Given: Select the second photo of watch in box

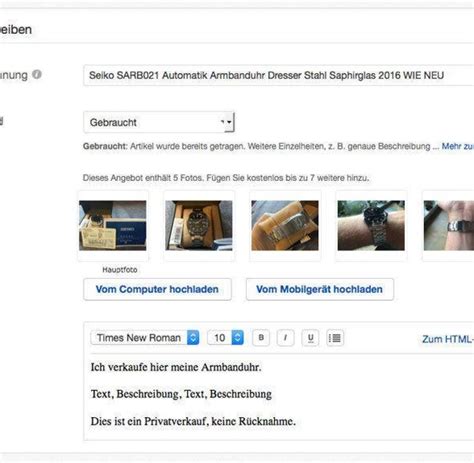Looking at the screenshot, I should click(199, 225).
